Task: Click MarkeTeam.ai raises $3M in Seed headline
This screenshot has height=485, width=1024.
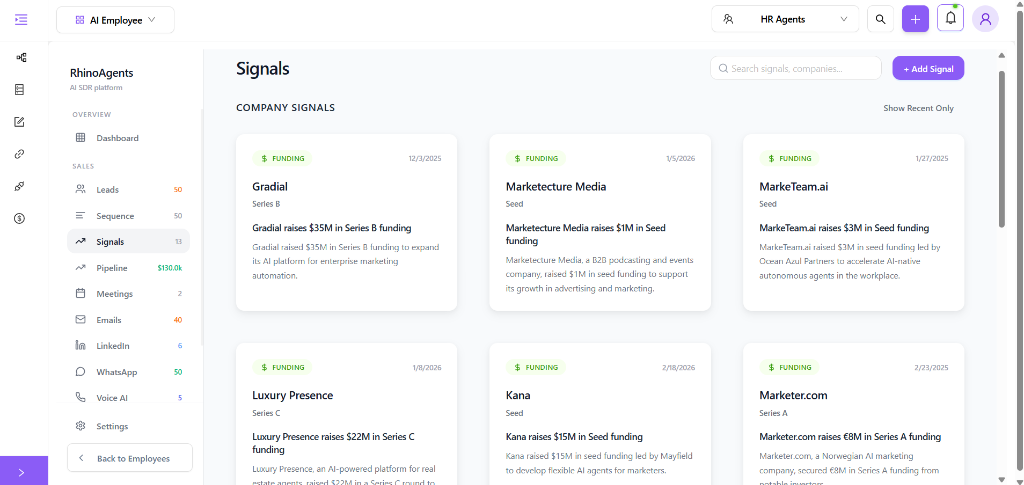Action: pyautogui.click(x=844, y=228)
